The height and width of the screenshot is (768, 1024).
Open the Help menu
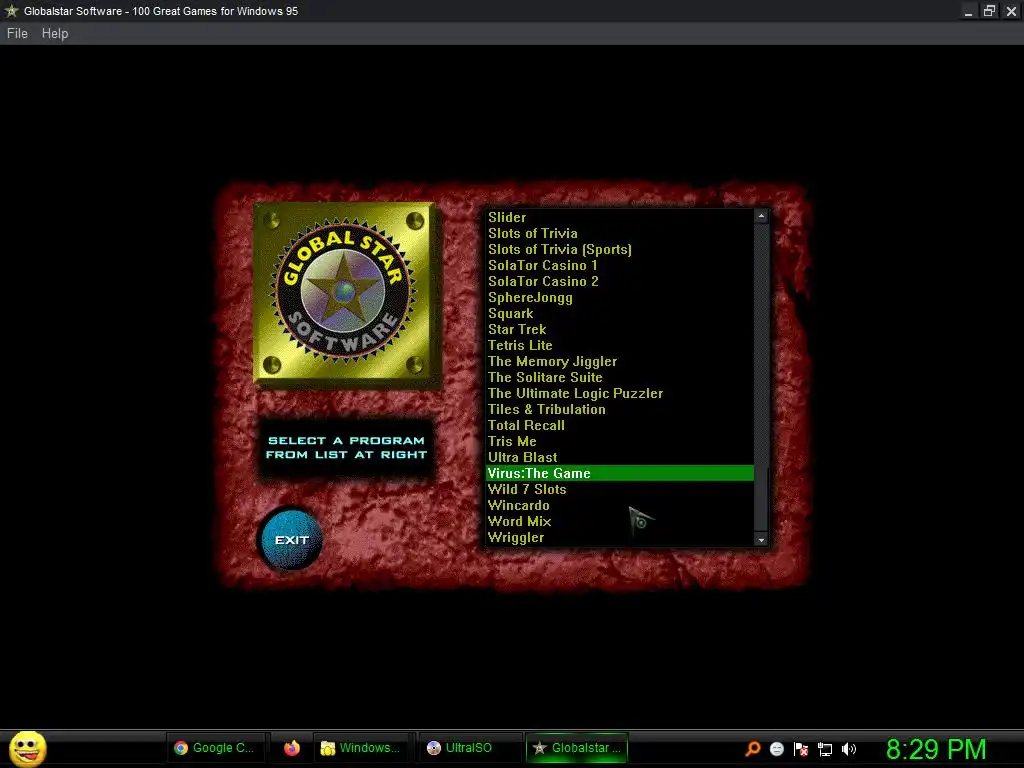[x=55, y=33]
